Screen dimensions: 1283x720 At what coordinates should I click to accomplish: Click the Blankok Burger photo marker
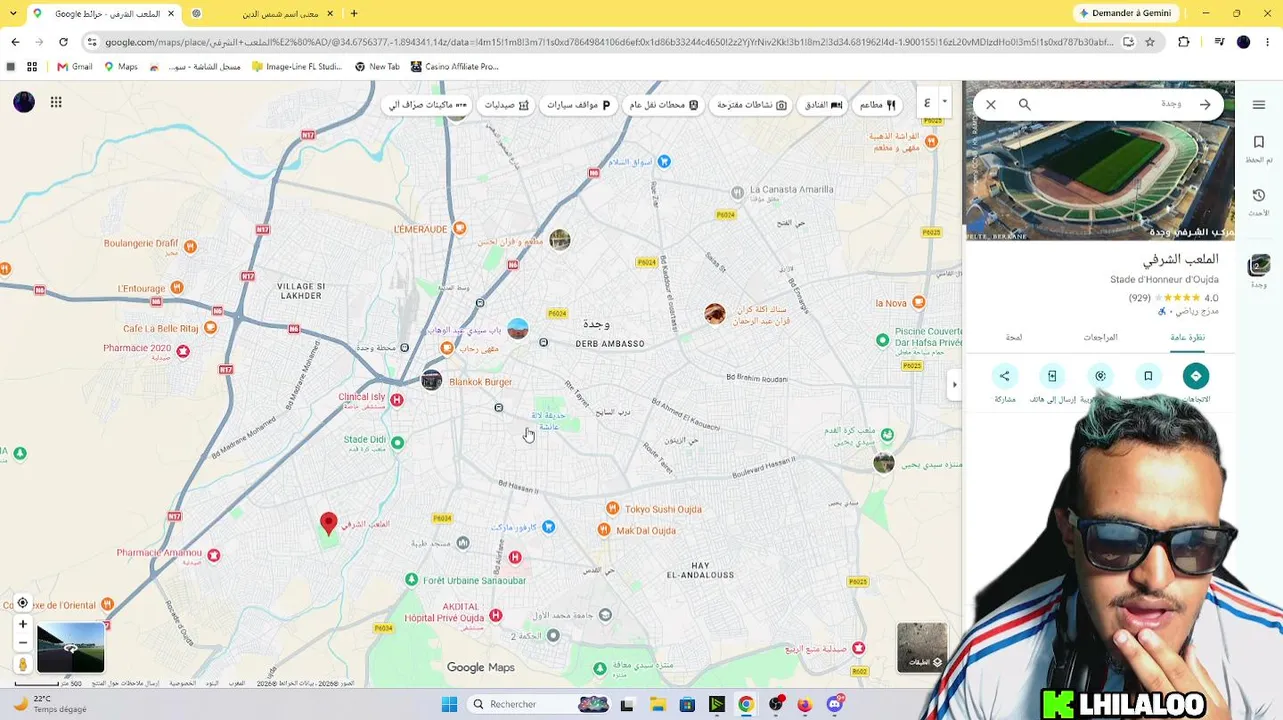click(x=431, y=380)
